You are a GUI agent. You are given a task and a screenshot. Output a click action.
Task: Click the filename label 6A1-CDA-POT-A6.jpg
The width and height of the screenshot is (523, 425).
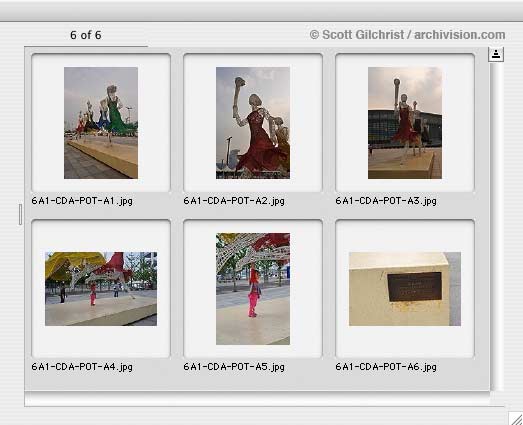386,367
